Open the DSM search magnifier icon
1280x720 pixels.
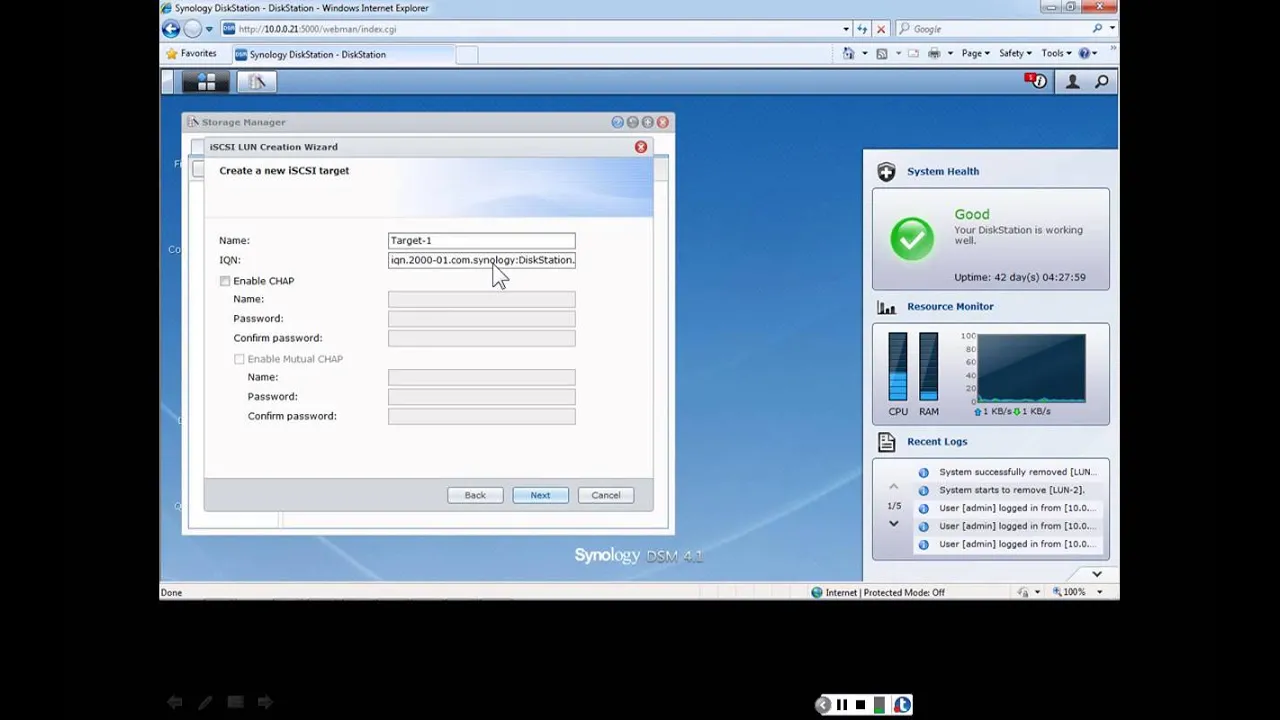pos(1101,82)
